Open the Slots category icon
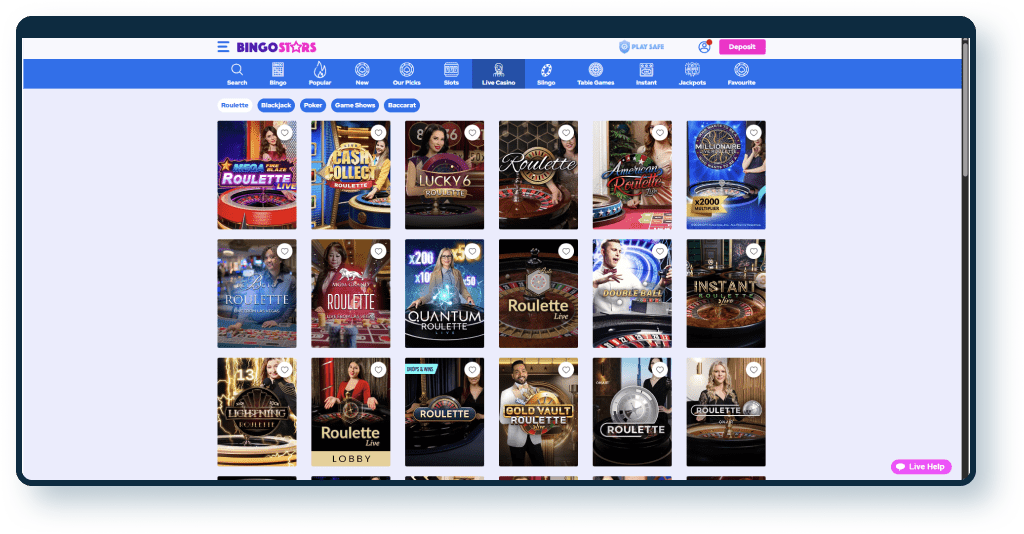Viewport: 1024px width, 534px height. 451,73
